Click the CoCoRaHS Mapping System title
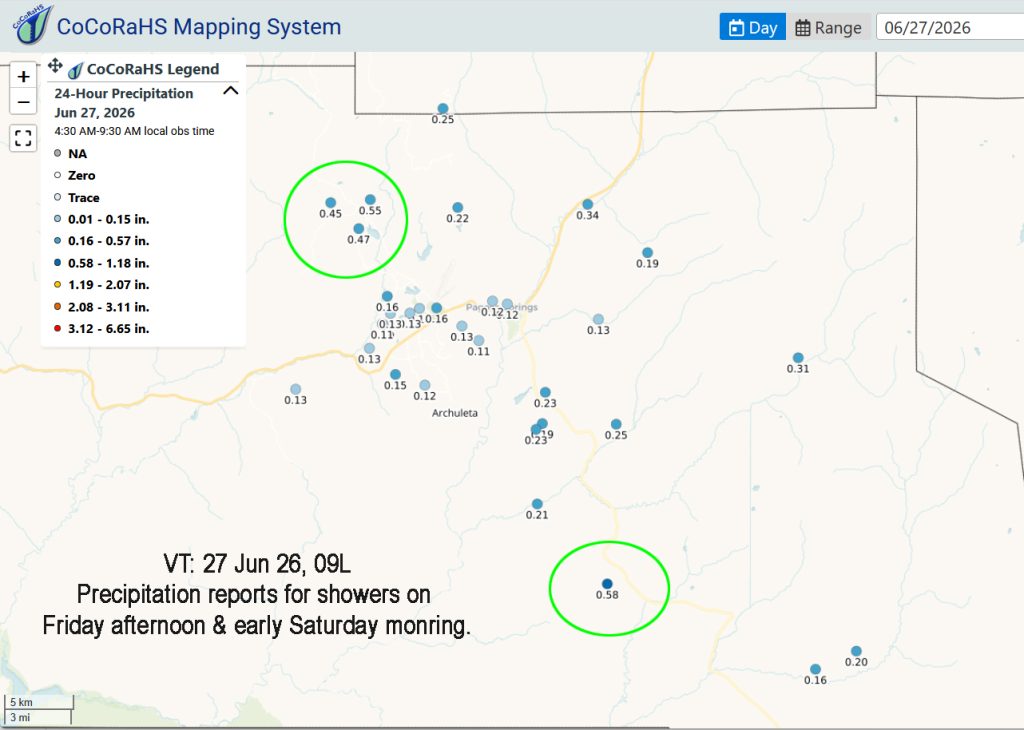 [199, 27]
